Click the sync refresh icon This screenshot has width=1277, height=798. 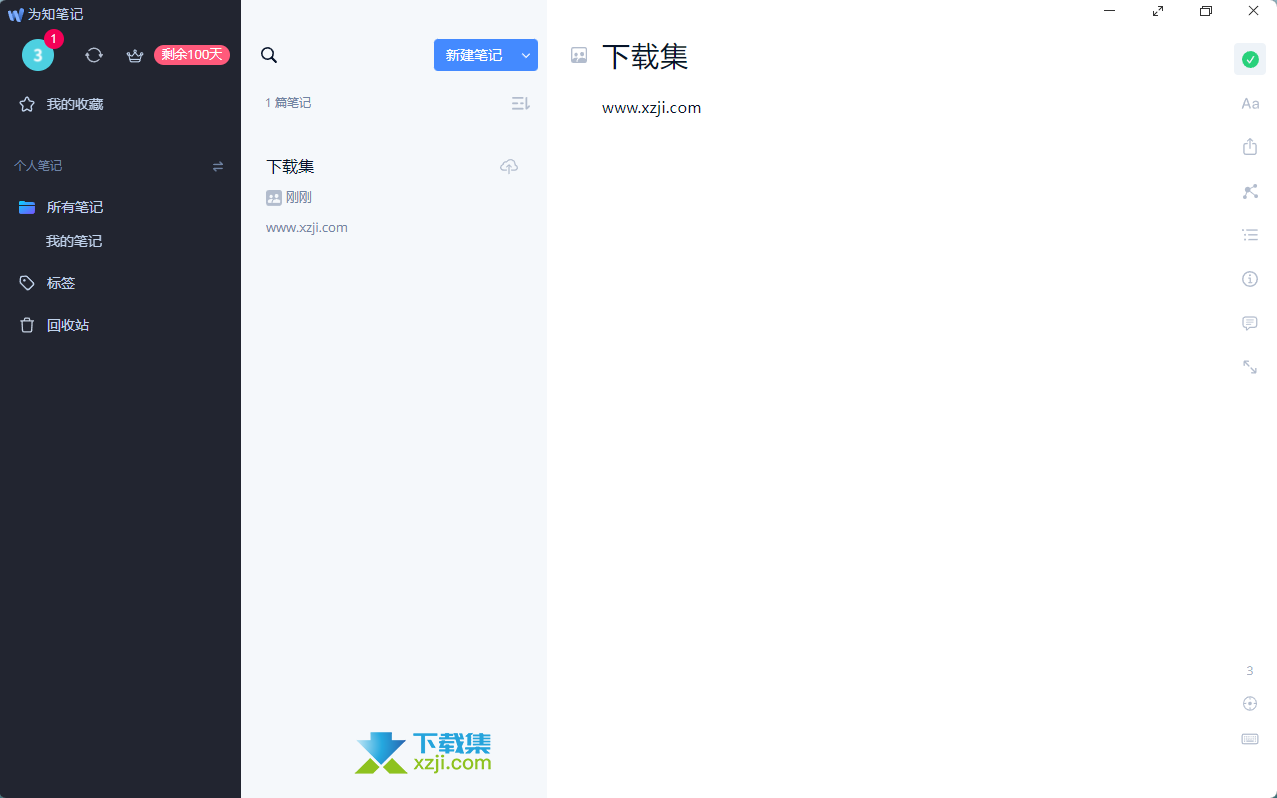tap(94, 55)
